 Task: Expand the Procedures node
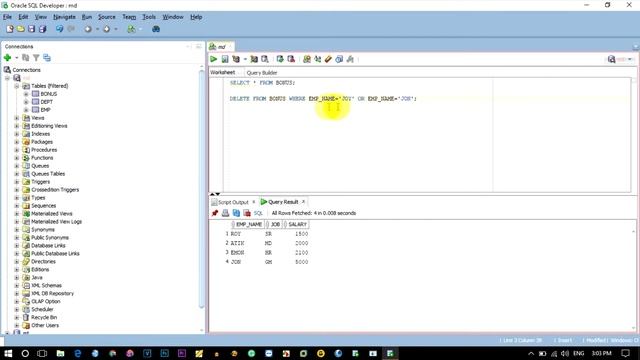click(17, 150)
